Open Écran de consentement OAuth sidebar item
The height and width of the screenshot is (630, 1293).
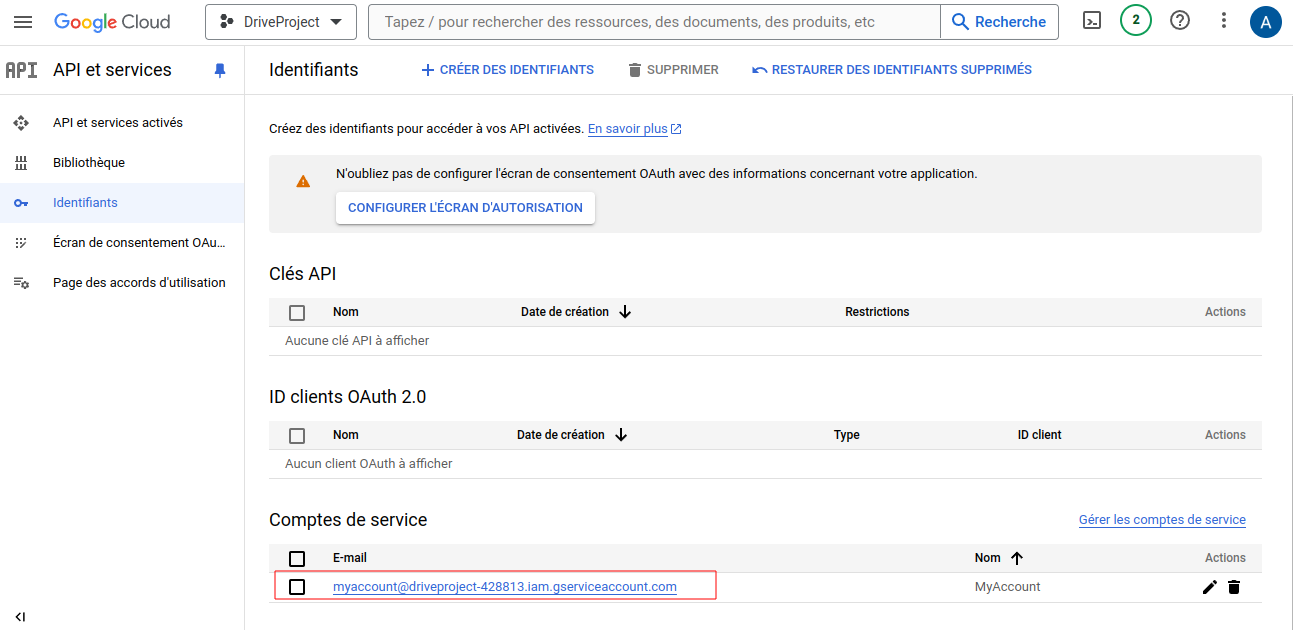coord(139,243)
